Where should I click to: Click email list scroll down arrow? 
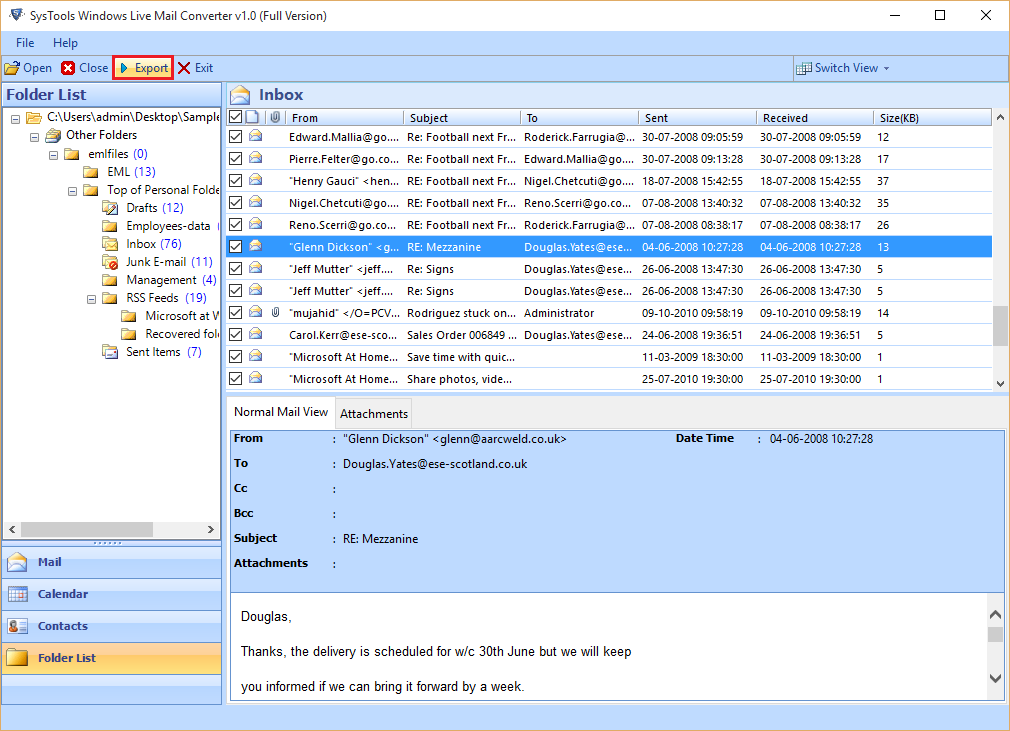1000,383
